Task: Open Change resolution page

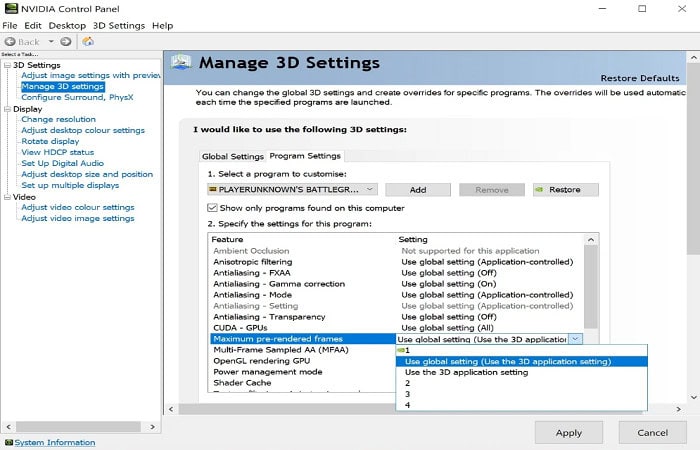Action: click(58, 119)
